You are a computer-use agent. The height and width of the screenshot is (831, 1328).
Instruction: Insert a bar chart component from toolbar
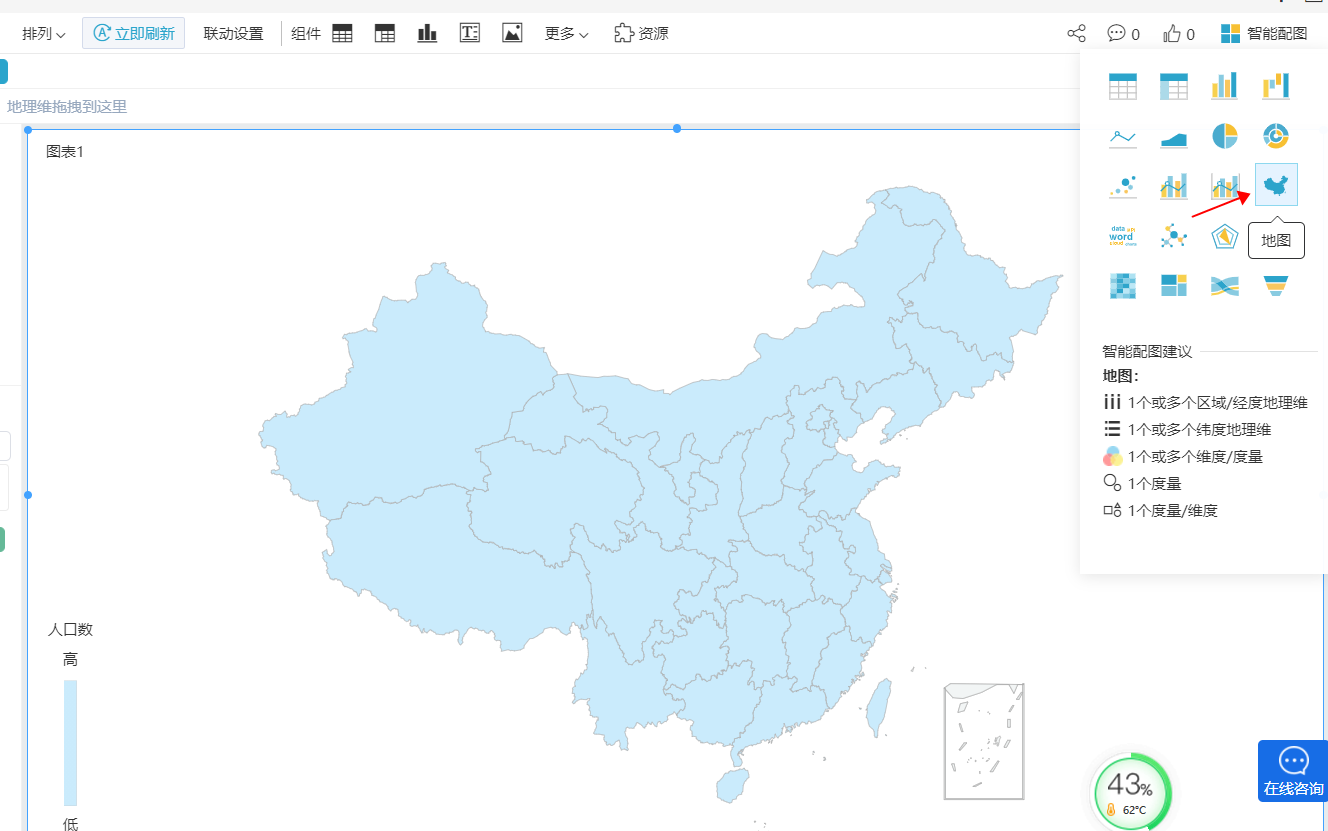(x=427, y=33)
